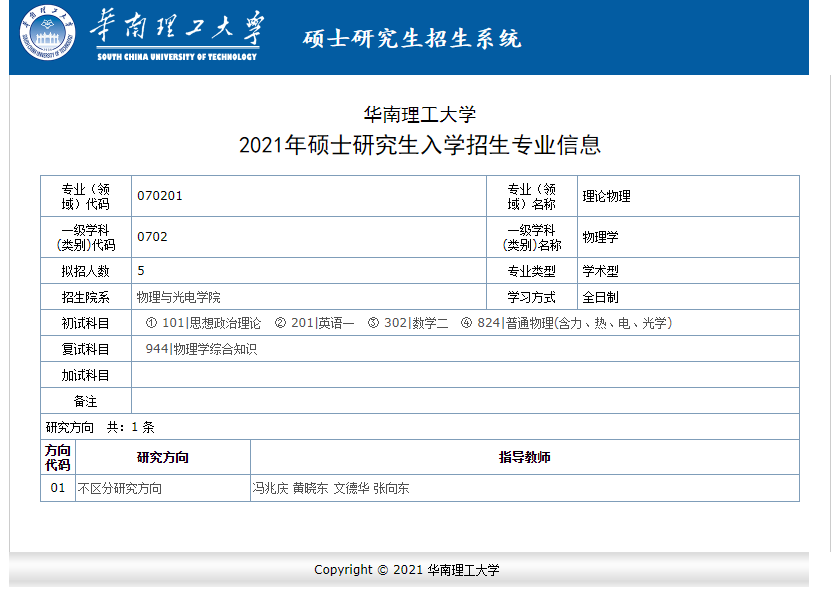Click the 学术型 program type value

coord(600,271)
